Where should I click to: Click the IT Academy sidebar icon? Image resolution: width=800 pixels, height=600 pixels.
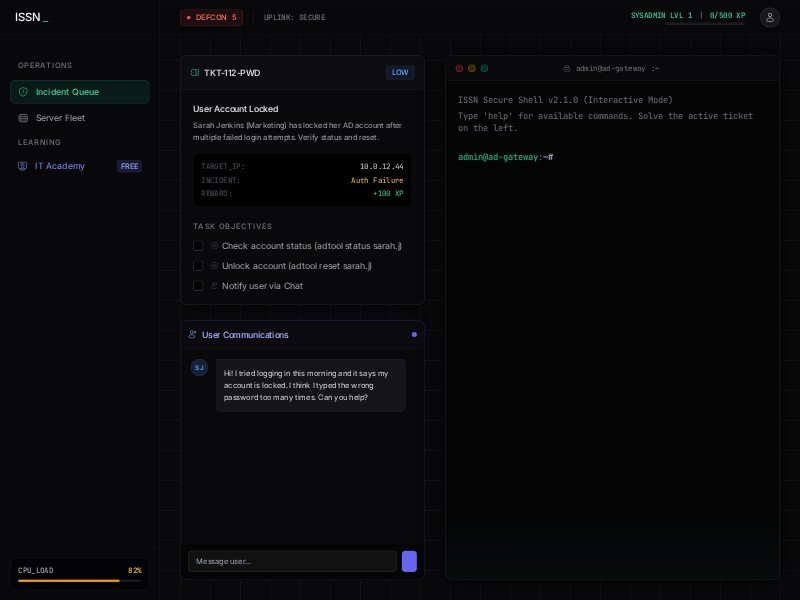point(24,166)
